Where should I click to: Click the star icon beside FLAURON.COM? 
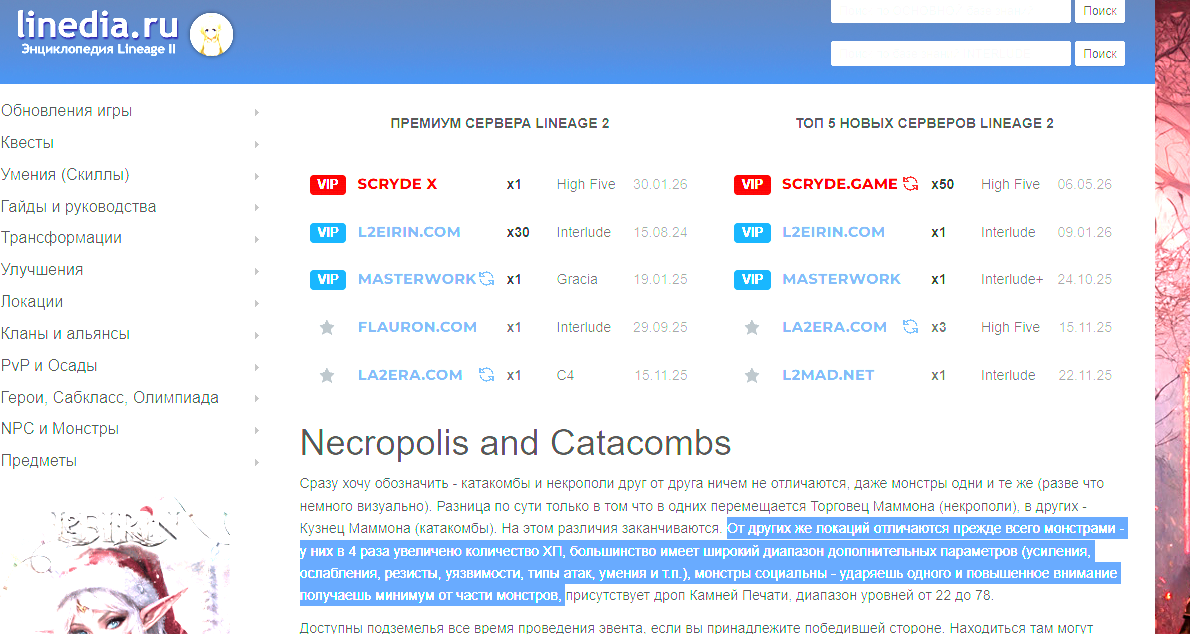326,327
